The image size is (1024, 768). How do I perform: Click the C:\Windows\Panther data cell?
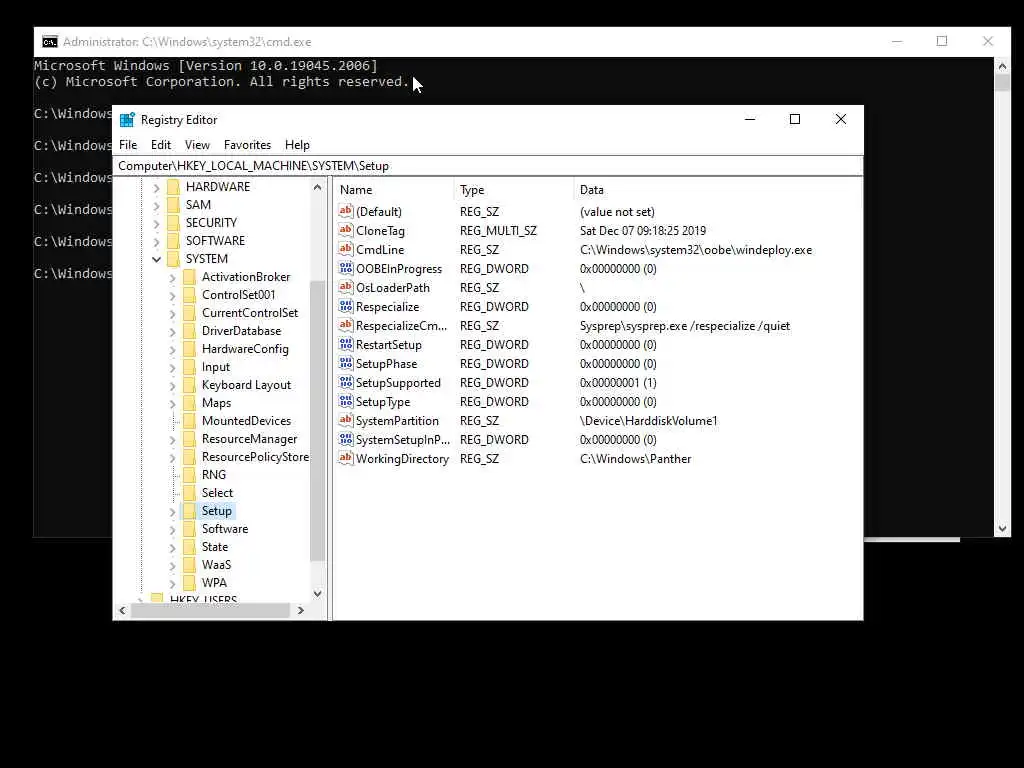coord(635,458)
